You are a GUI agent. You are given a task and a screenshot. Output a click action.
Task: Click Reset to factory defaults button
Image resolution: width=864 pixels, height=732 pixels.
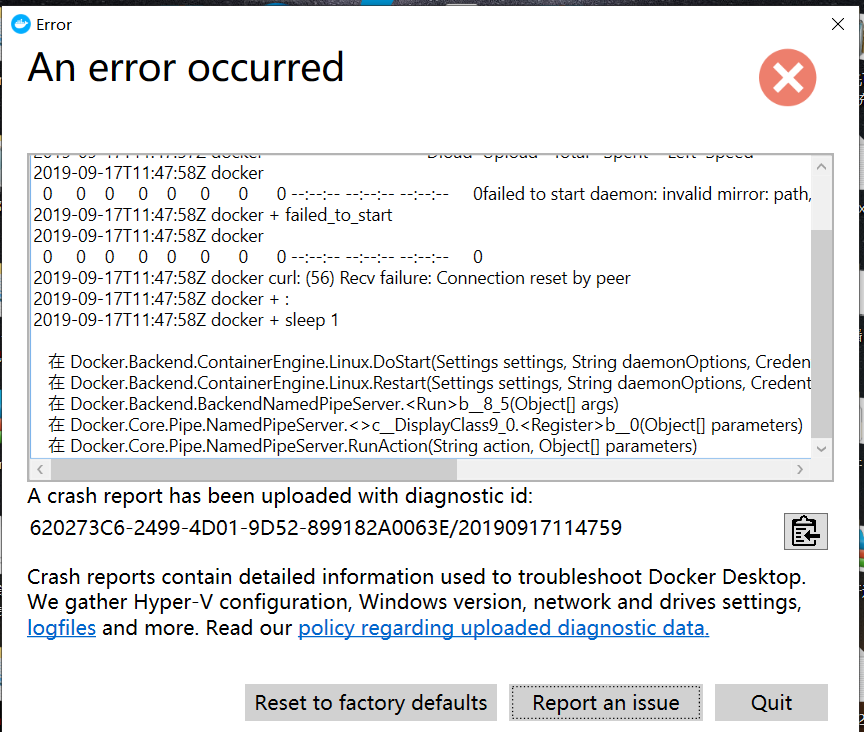click(371, 703)
